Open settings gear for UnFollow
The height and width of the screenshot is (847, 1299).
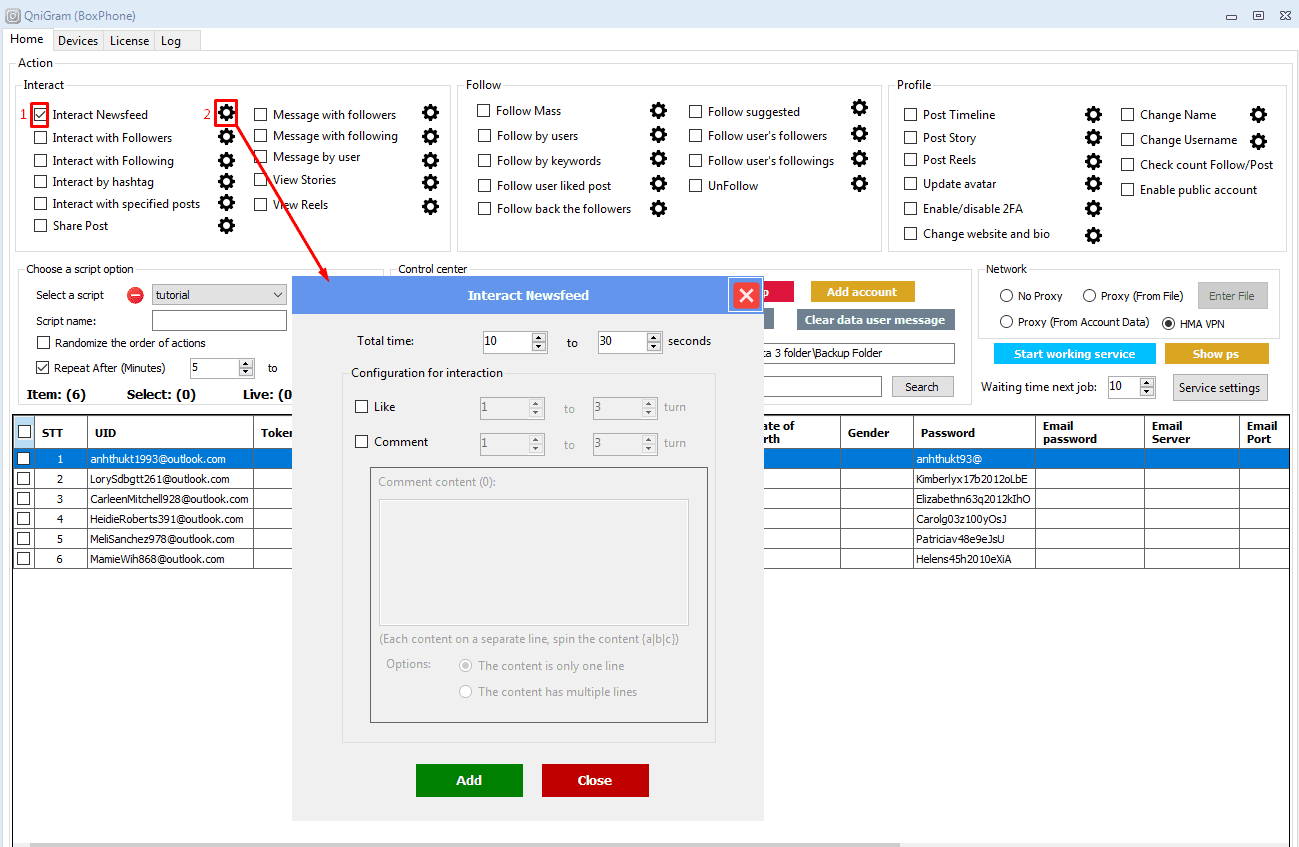click(x=859, y=184)
